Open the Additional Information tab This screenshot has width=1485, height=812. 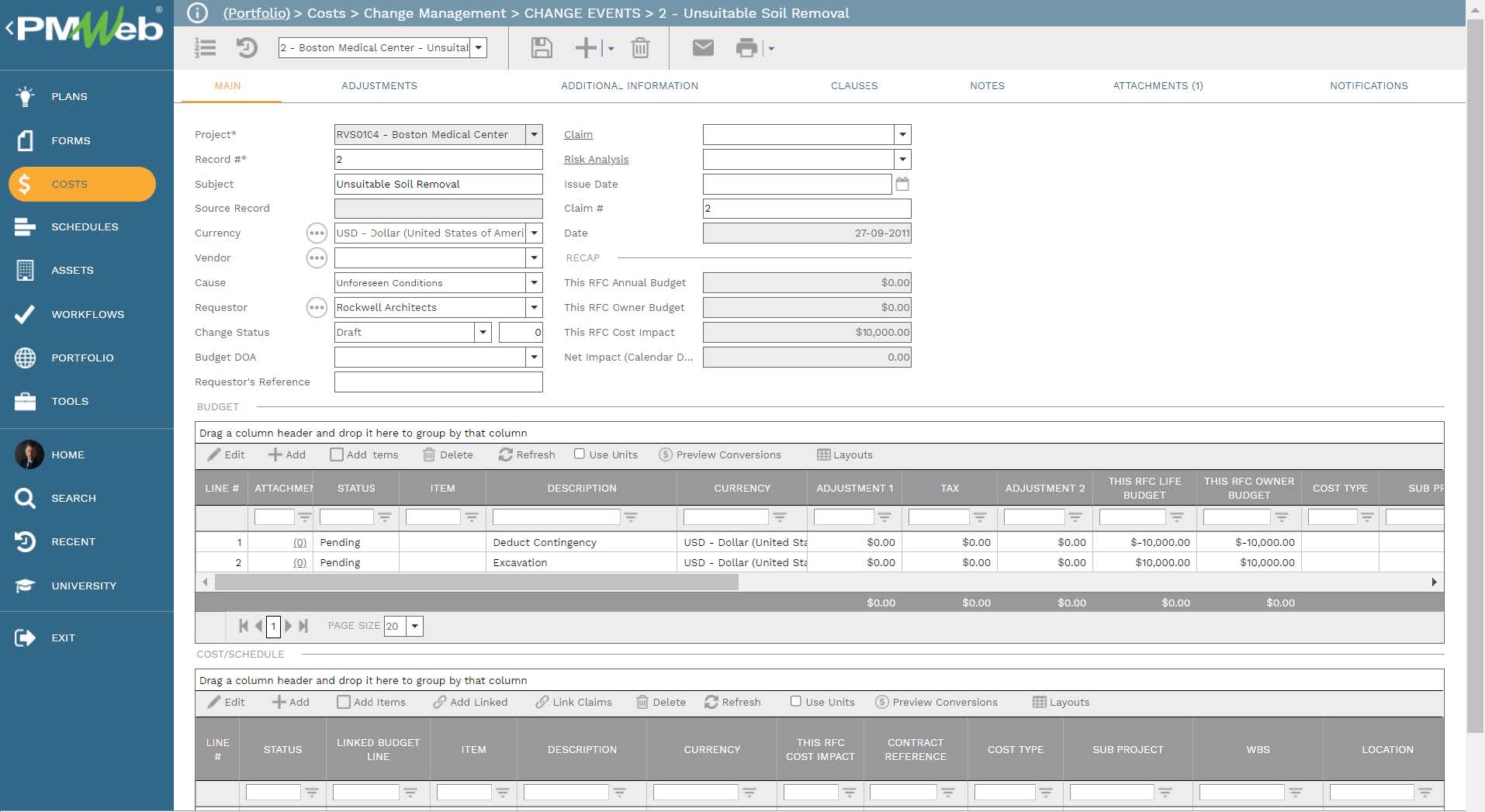[x=629, y=85]
